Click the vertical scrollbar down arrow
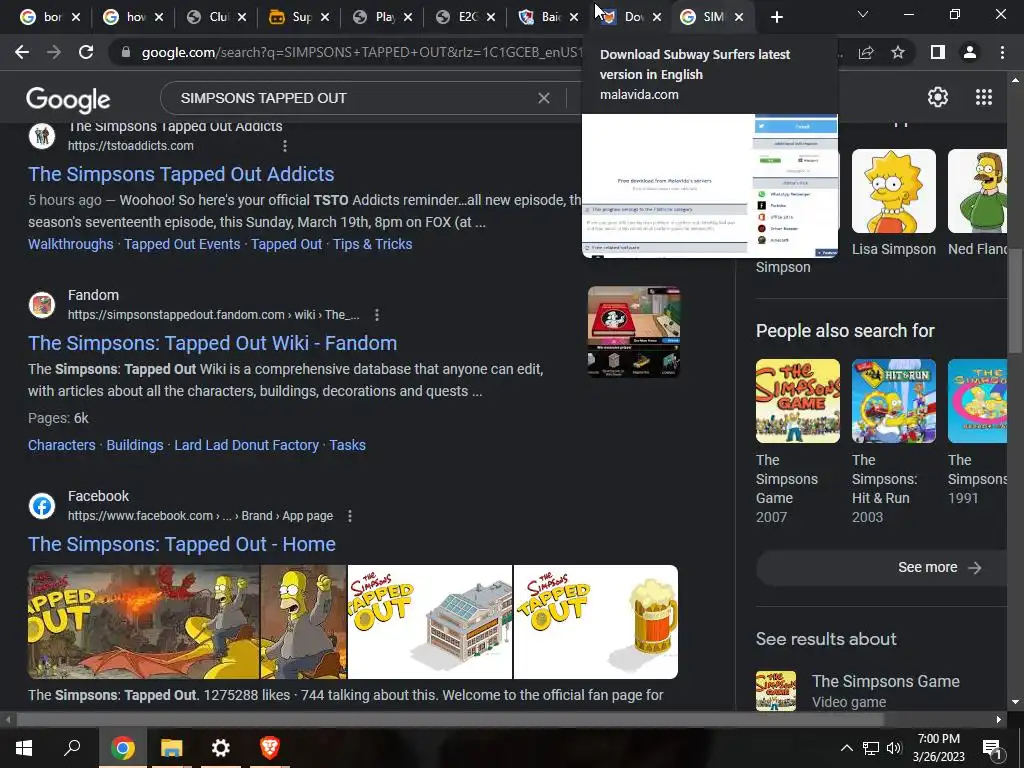Image resolution: width=1024 pixels, height=768 pixels. point(1014,702)
